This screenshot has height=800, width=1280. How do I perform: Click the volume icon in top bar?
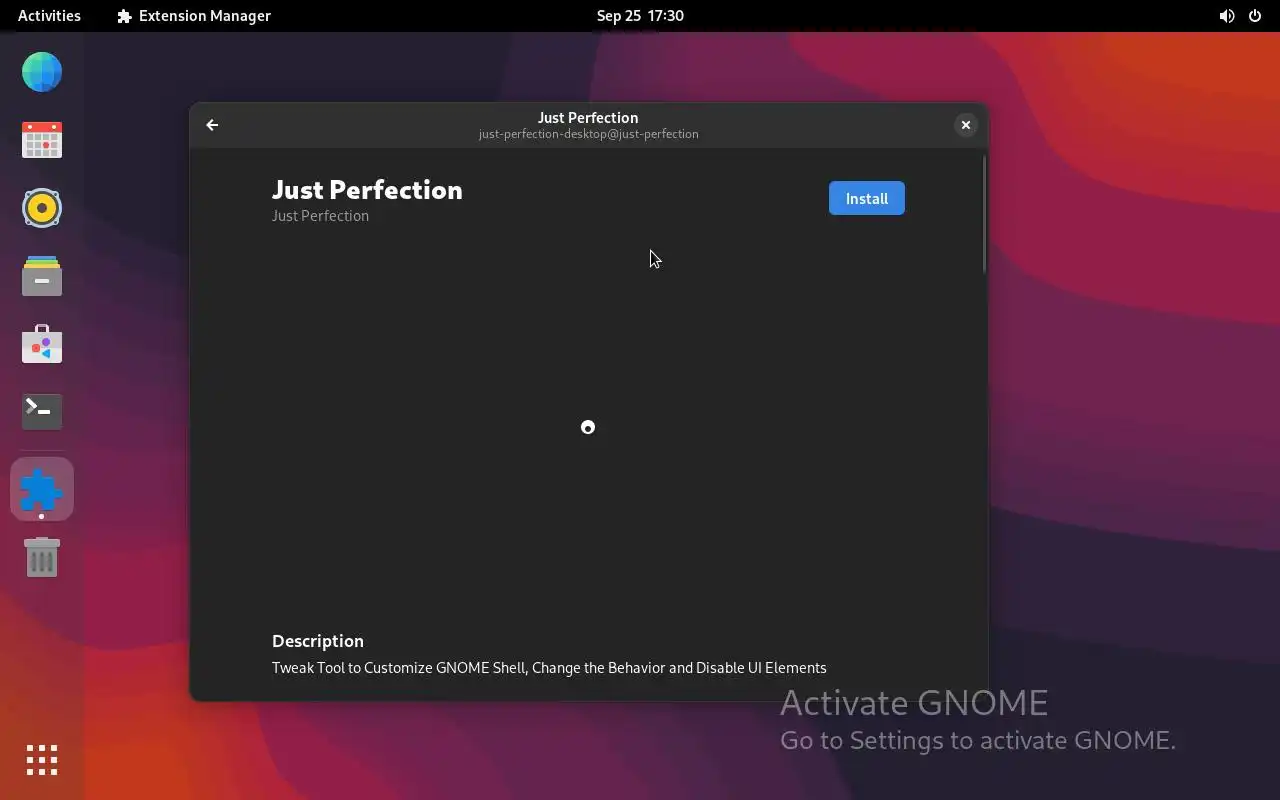click(x=1226, y=16)
